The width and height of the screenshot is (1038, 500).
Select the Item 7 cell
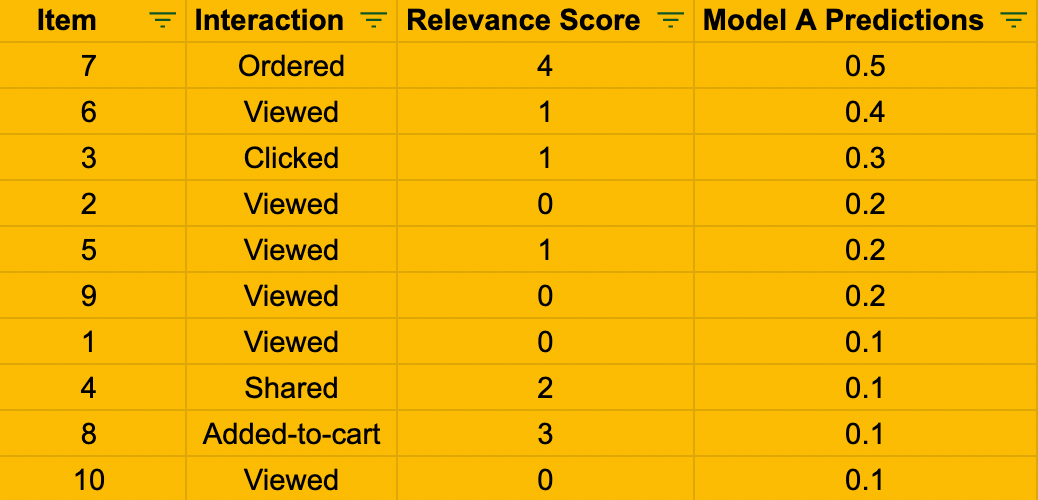pyautogui.click(x=89, y=67)
